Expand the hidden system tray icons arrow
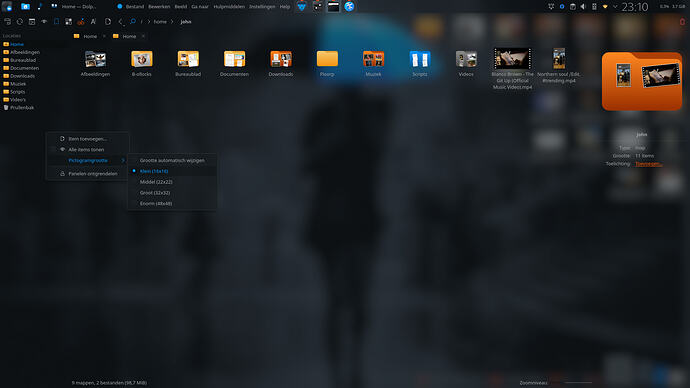The height and width of the screenshot is (388, 690). [615, 7]
